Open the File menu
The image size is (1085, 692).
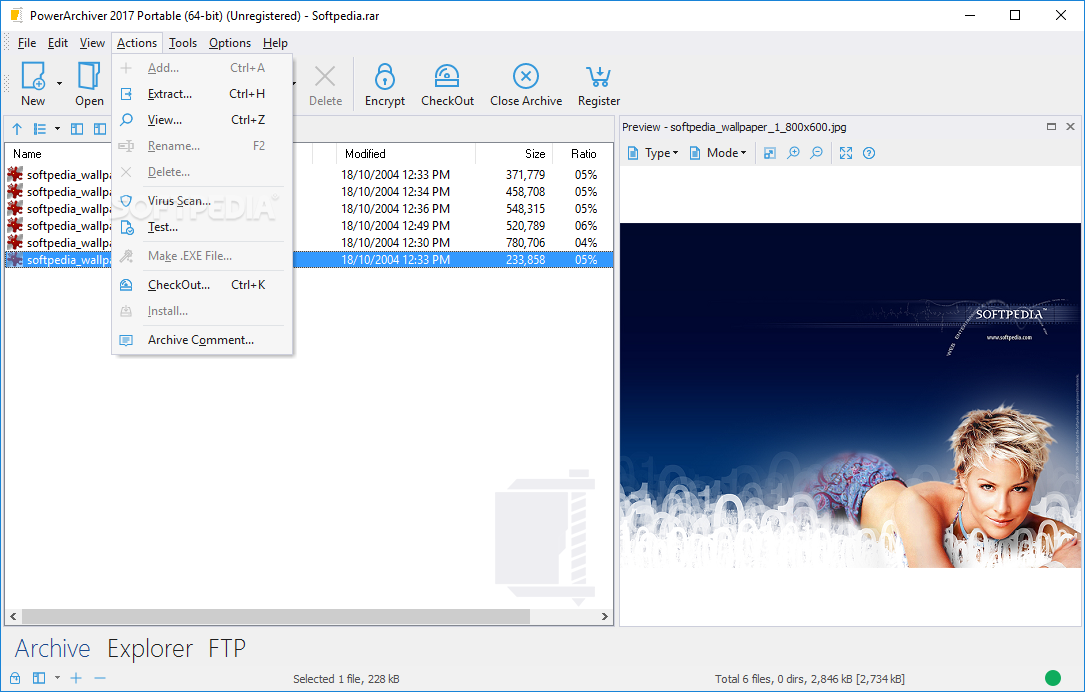[x=27, y=43]
